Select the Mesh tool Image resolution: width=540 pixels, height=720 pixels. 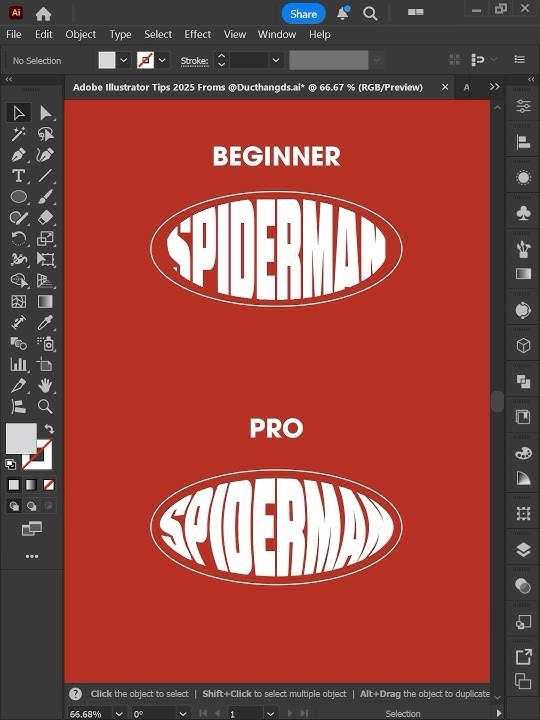pyautogui.click(x=18, y=302)
